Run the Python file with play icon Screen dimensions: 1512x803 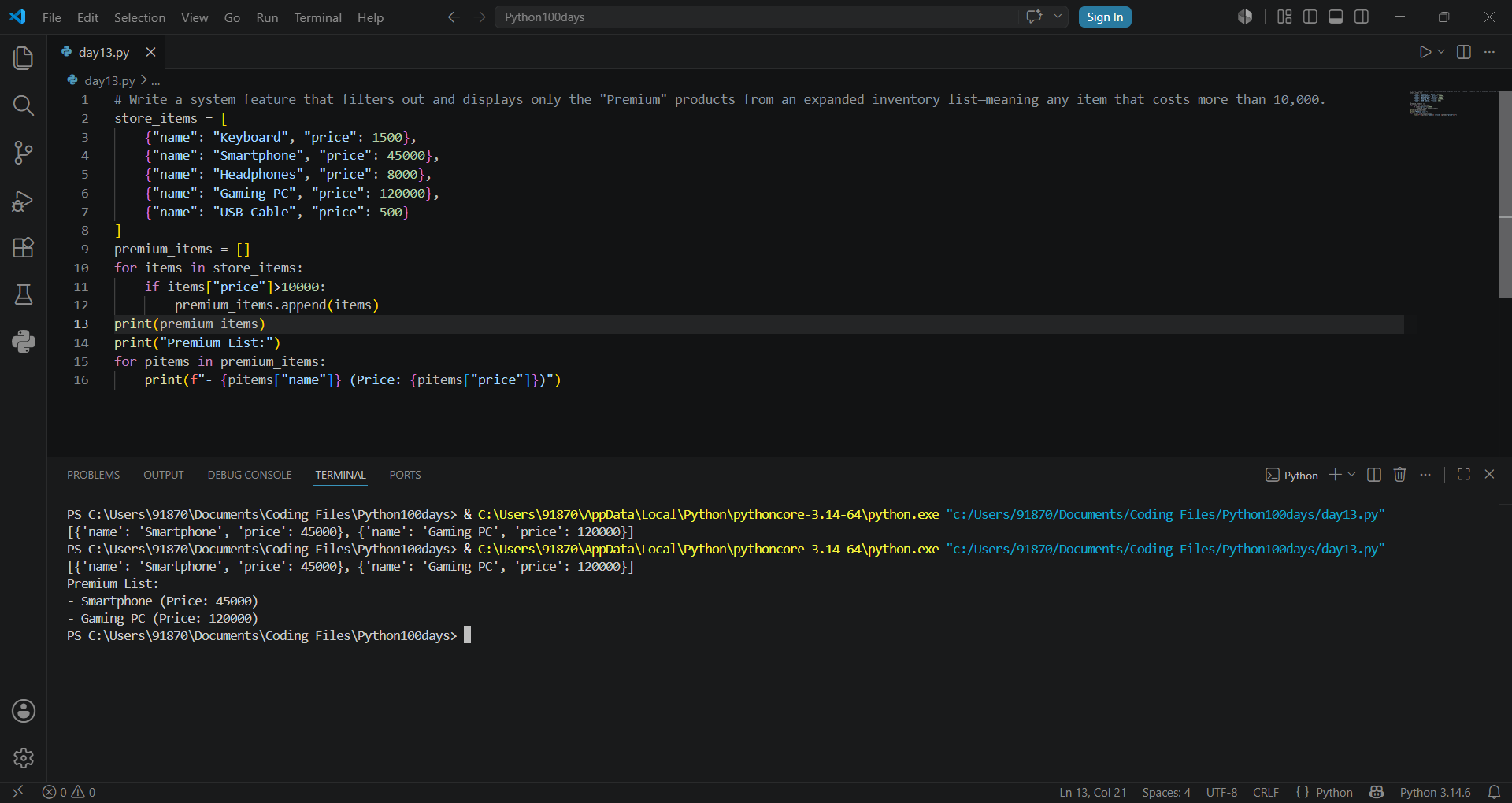pyautogui.click(x=1425, y=52)
